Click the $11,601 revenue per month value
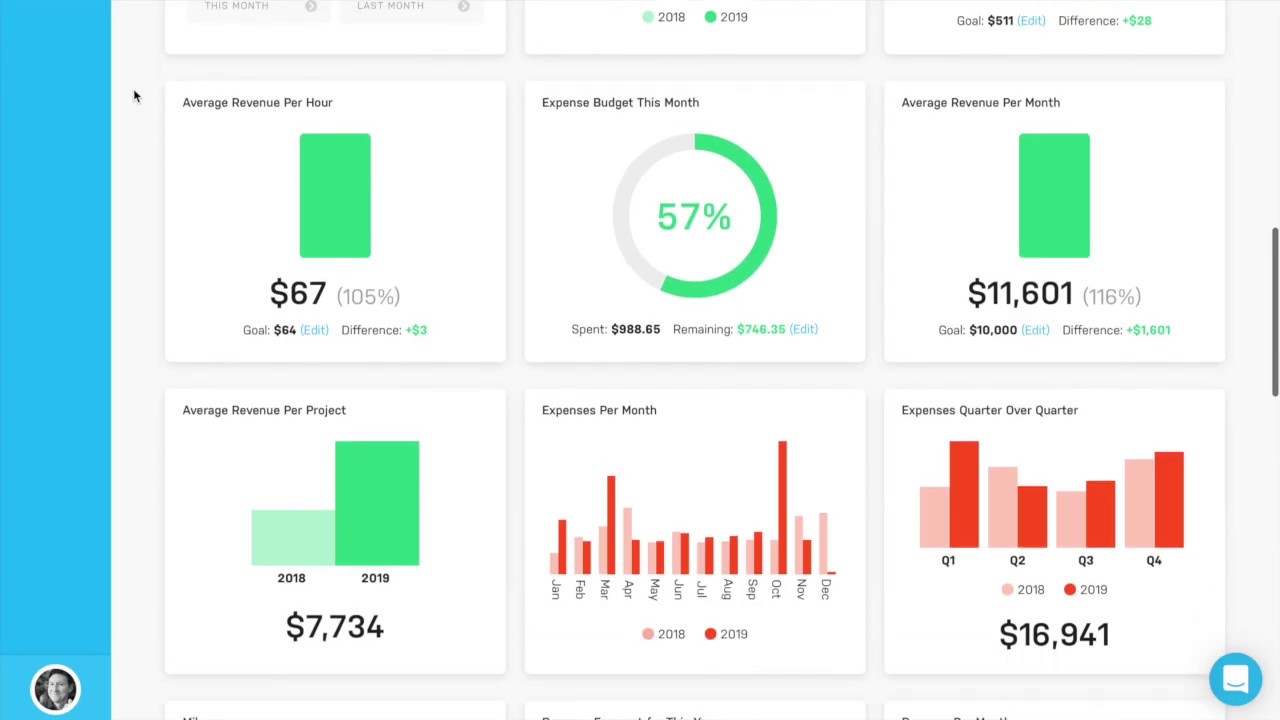Viewport: 1280px width, 720px height. tap(1020, 294)
